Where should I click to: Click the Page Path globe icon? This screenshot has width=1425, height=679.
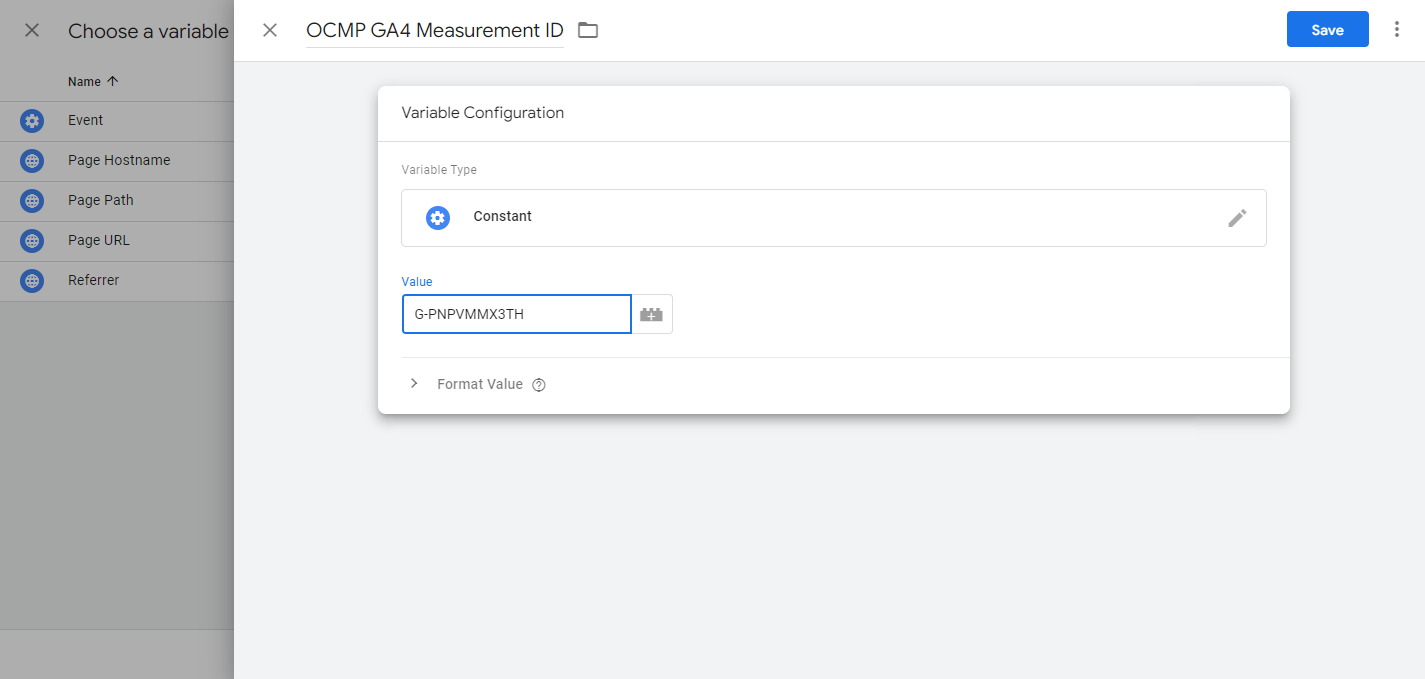(32, 201)
